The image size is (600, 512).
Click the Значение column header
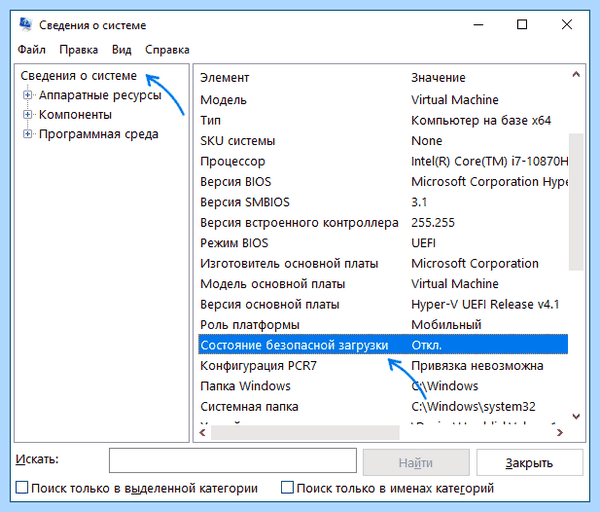438,78
